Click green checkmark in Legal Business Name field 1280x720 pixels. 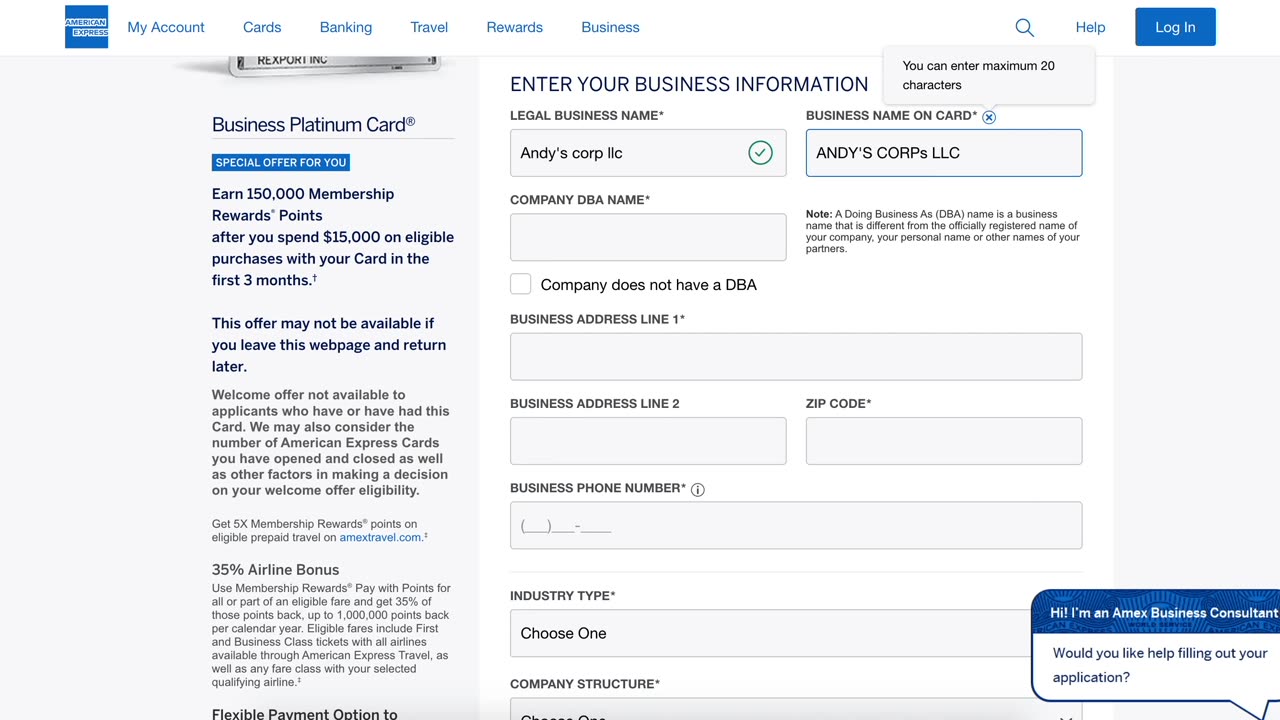click(x=760, y=153)
